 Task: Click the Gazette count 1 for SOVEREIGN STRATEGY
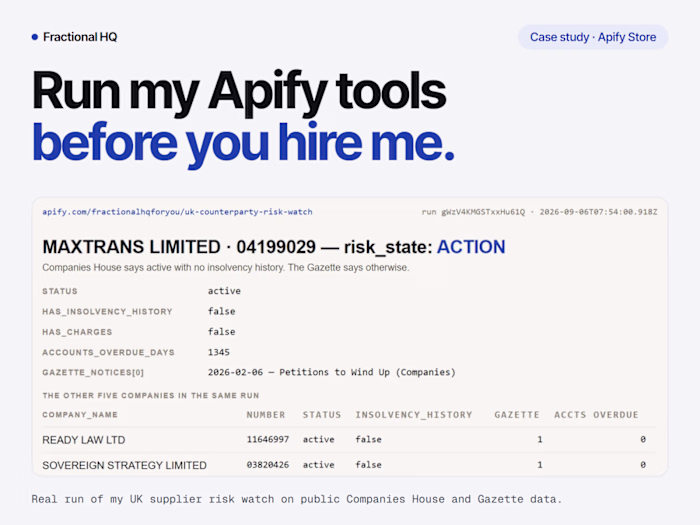coord(540,465)
